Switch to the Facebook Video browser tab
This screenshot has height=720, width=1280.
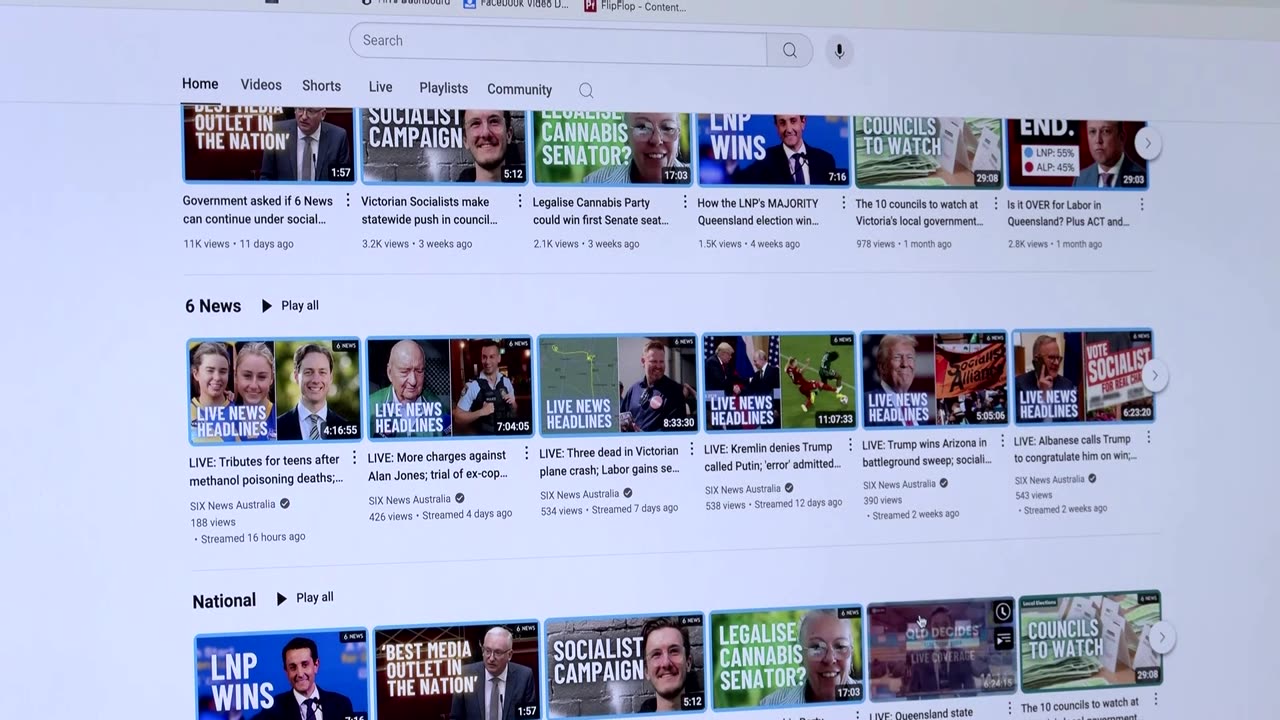pyautogui.click(x=516, y=5)
